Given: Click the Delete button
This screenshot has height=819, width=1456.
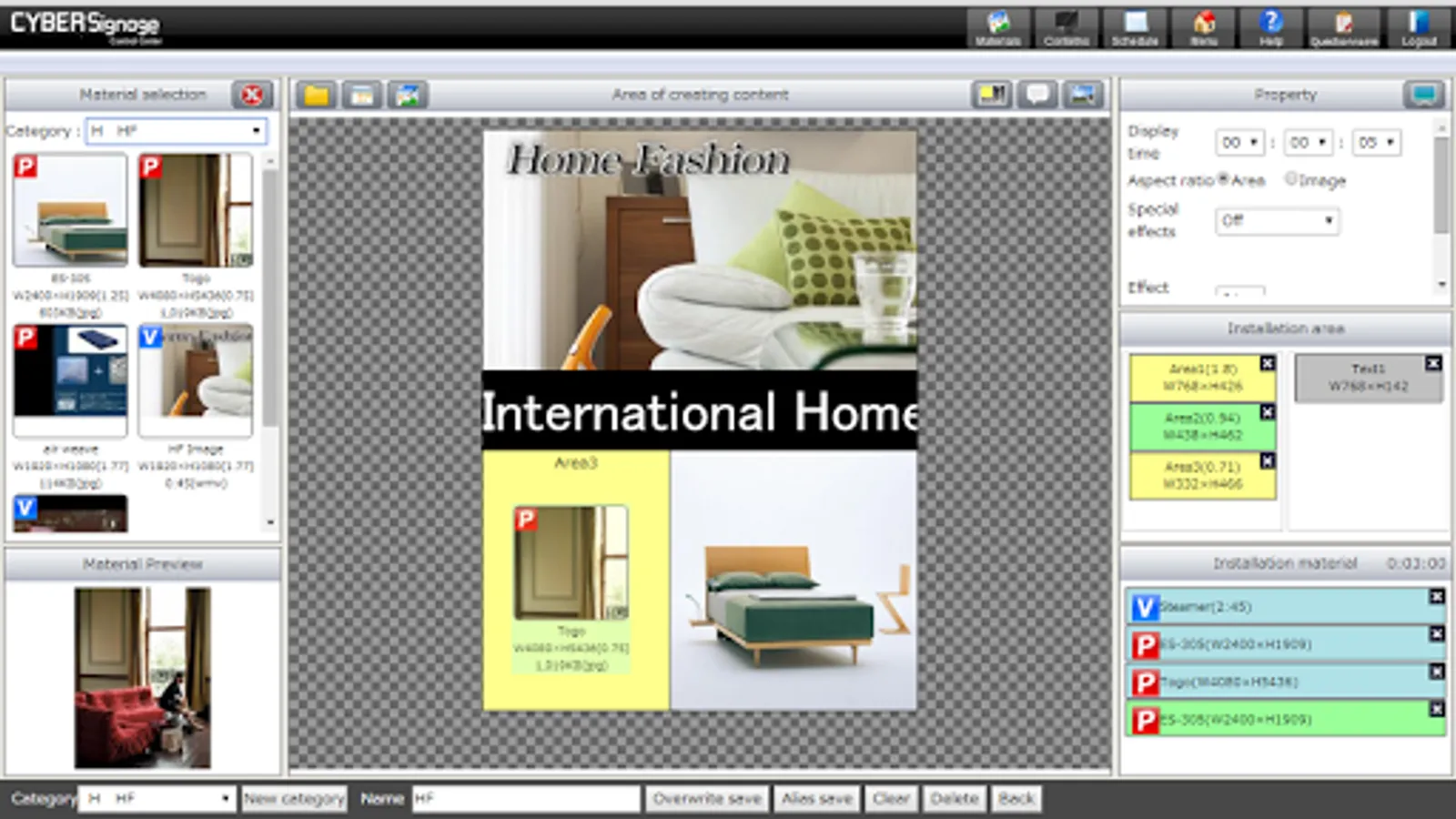Looking at the screenshot, I should point(955,799).
